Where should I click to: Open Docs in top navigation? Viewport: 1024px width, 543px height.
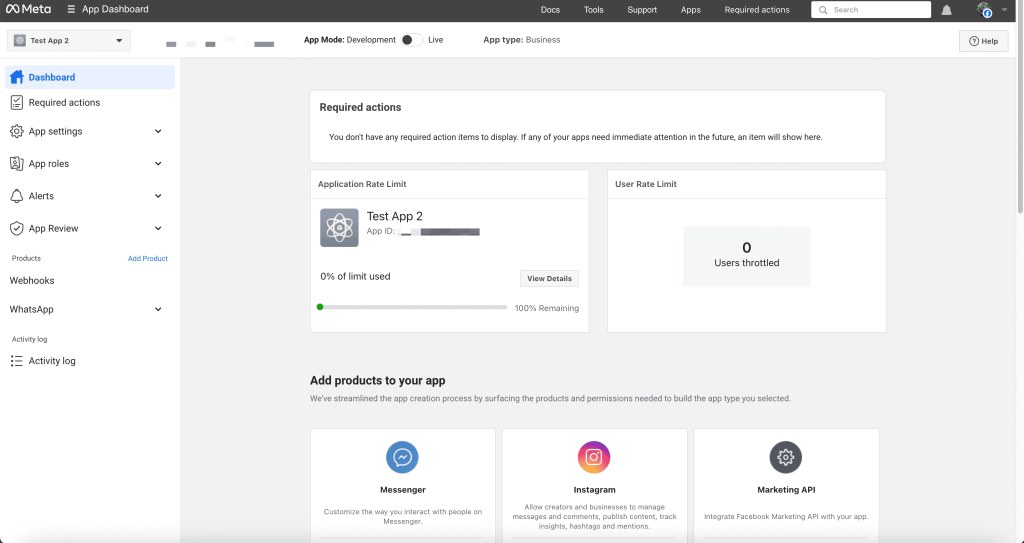[550, 10]
